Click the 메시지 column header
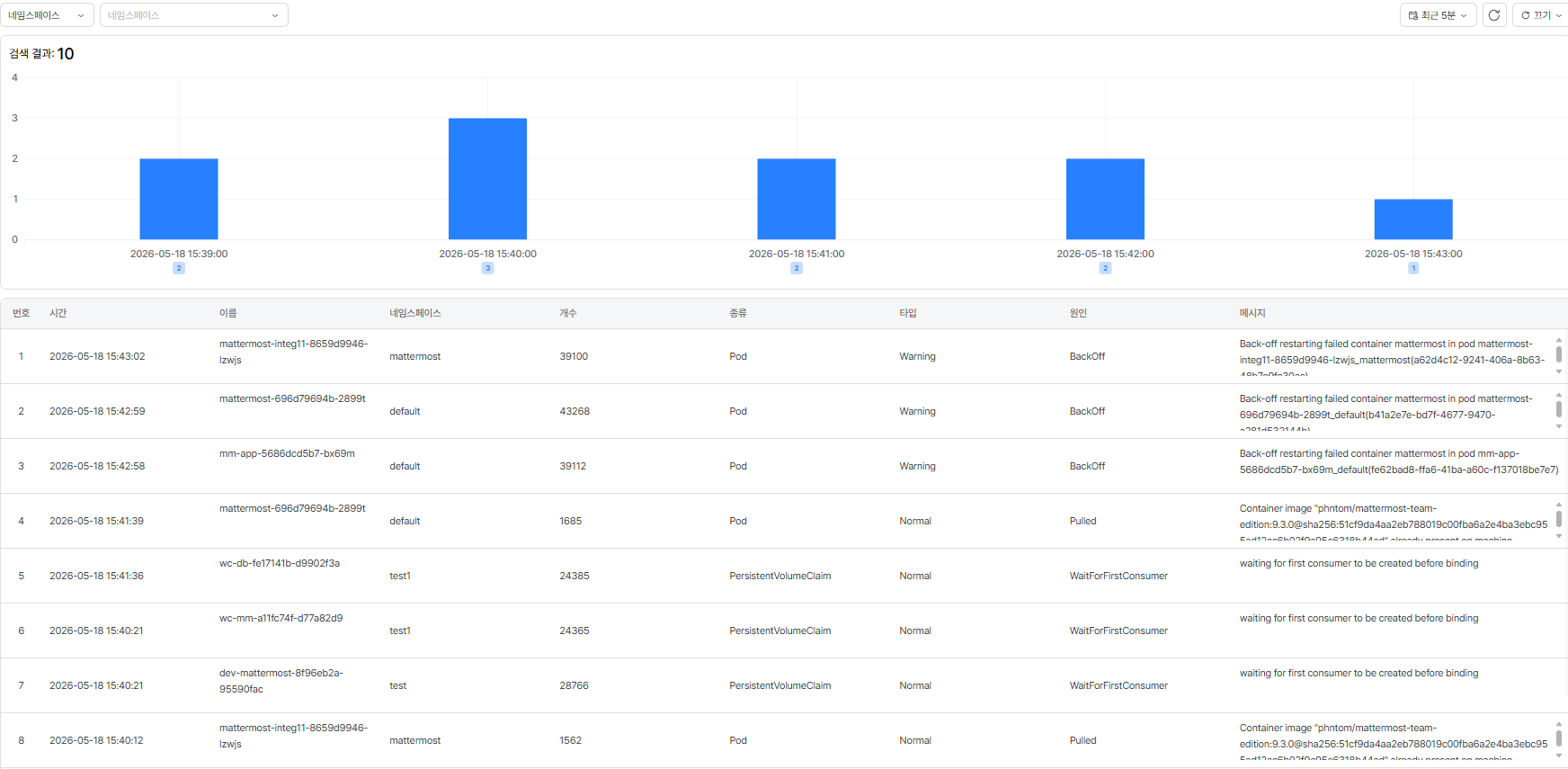Image resolution: width=1568 pixels, height=769 pixels. pos(1252,313)
